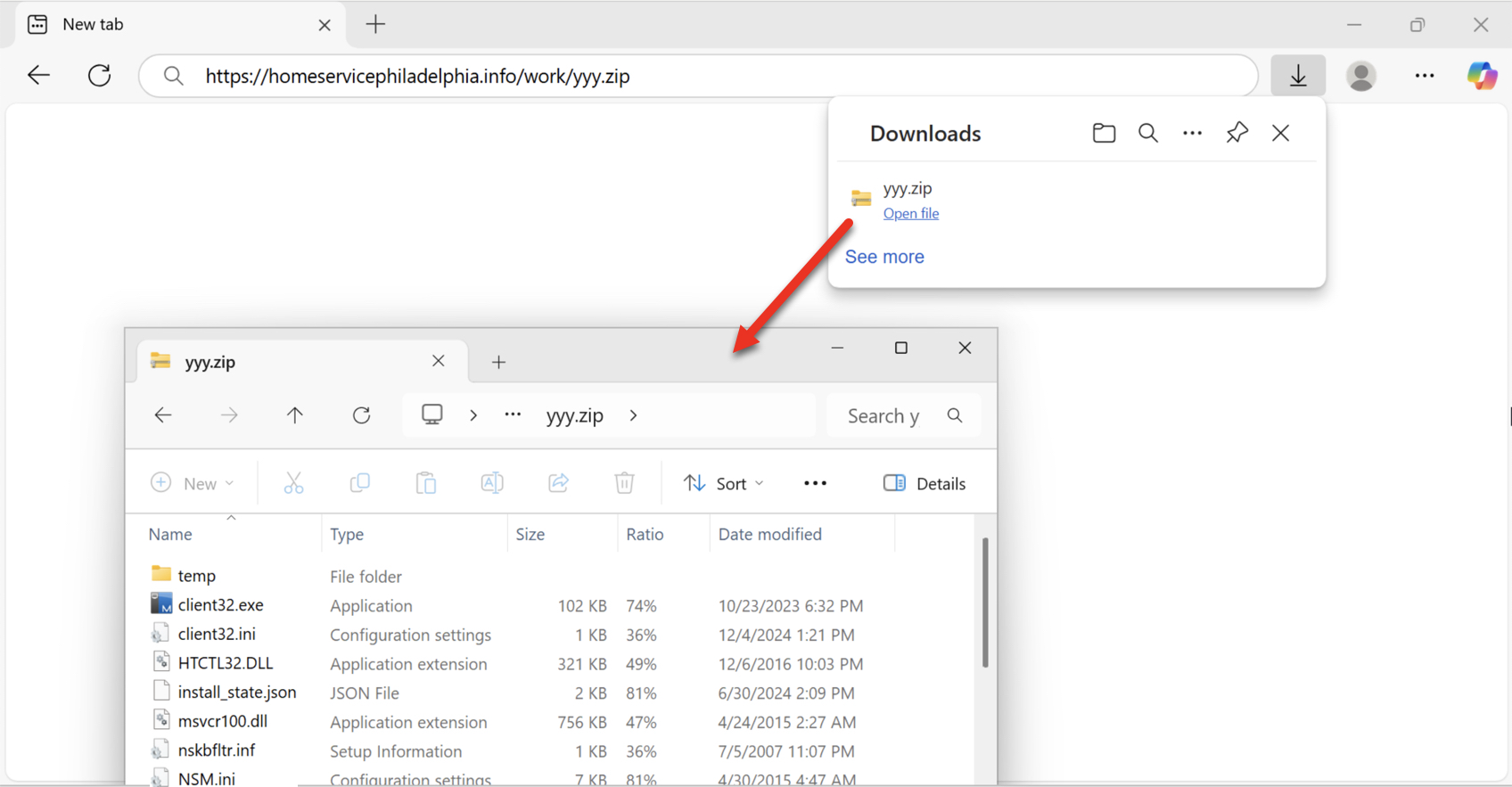Click the Copy icon in toolbar

click(x=359, y=483)
